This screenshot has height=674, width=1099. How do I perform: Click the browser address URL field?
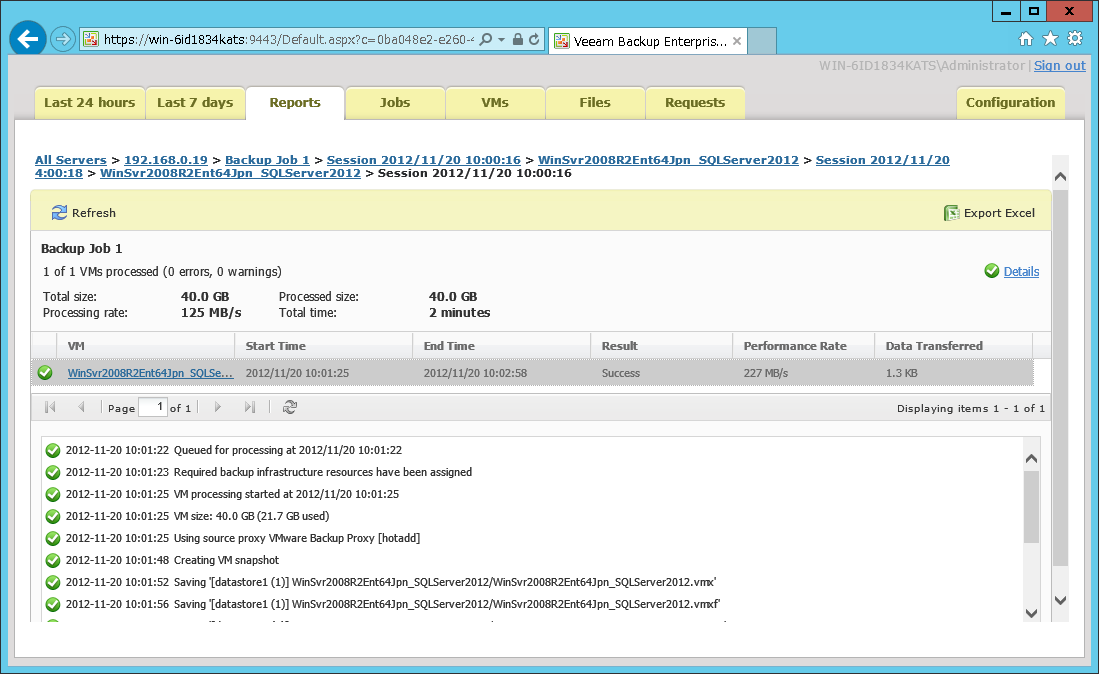click(x=289, y=40)
